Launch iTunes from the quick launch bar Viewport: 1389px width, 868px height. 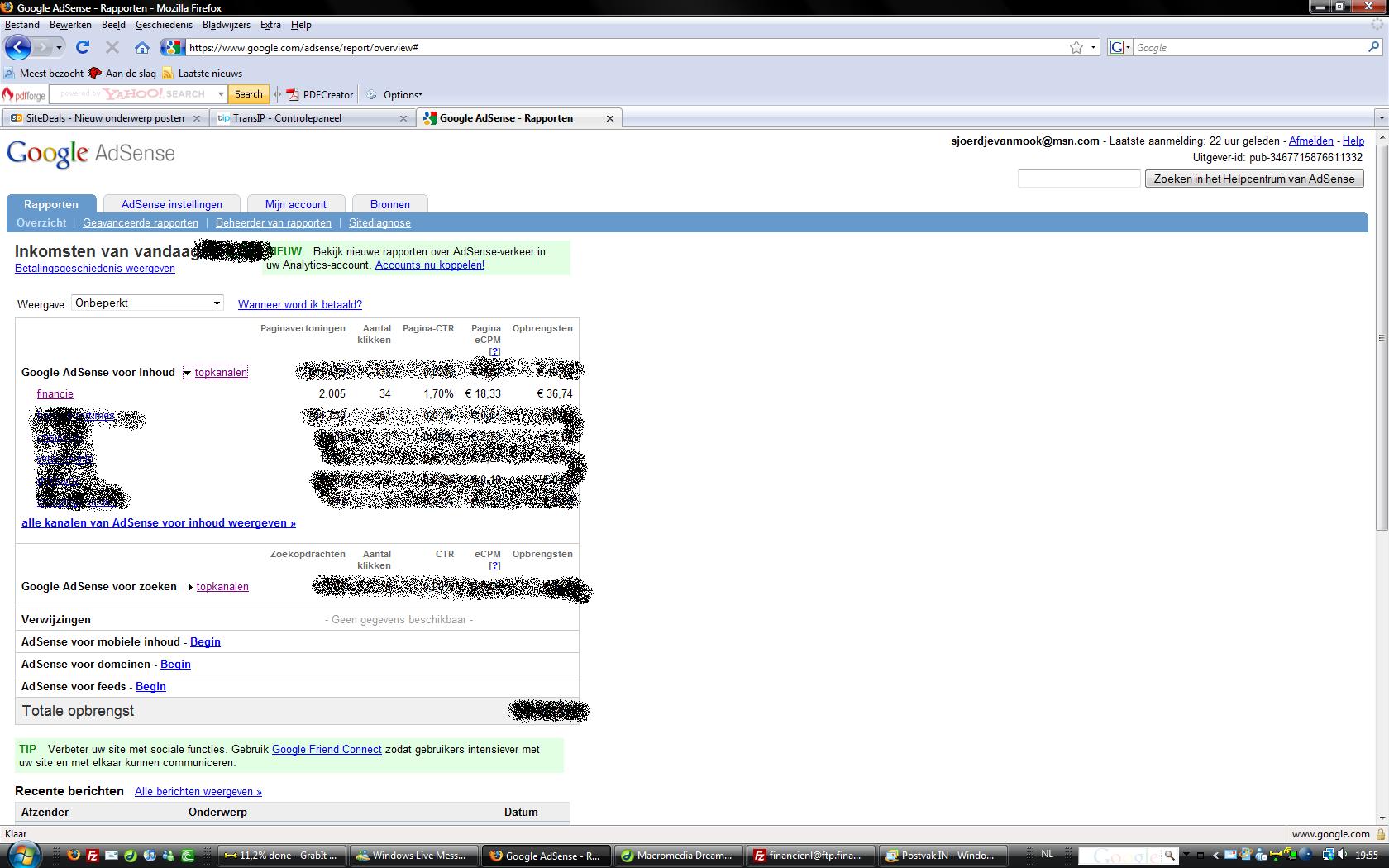point(150,856)
